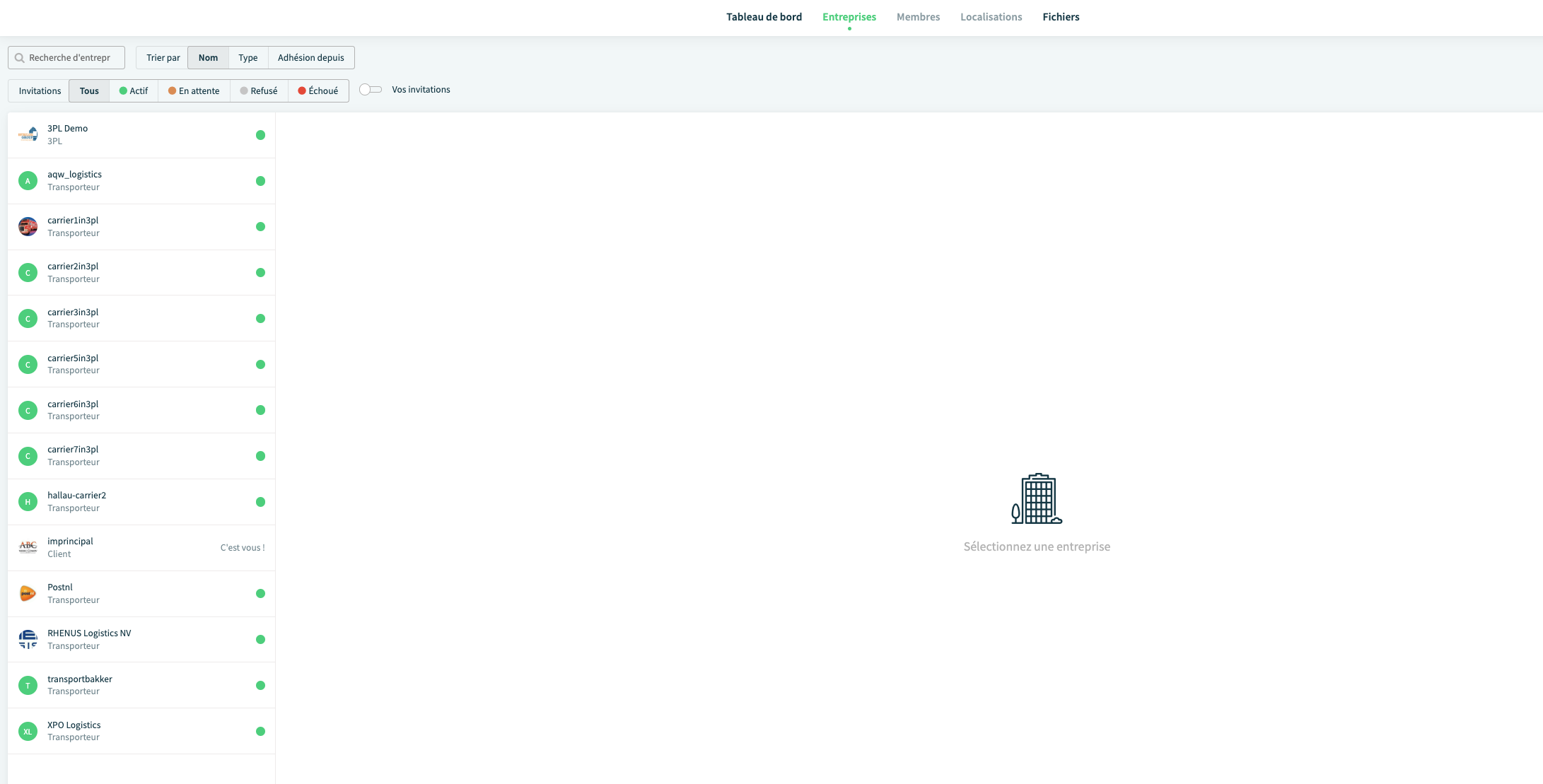Open the XPO Logistics name text
Image resolution: width=1543 pixels, height=784 pixels.
tap(74, 725)
